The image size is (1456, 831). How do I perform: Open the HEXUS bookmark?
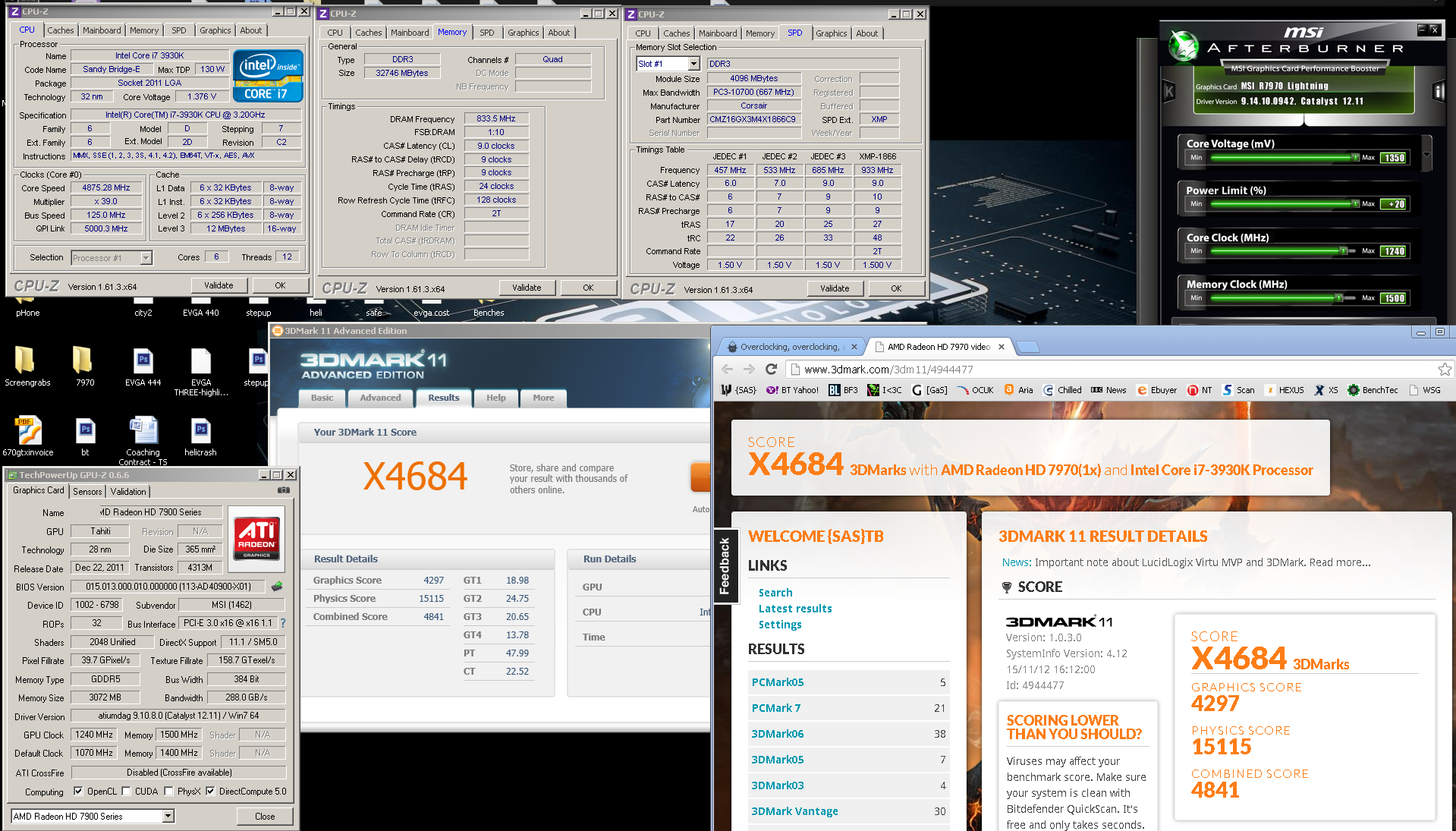point(1284,390)
